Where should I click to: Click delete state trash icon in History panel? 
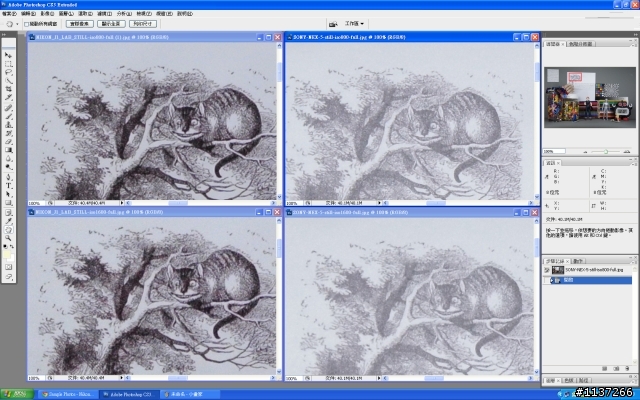(x=627, y=369)
